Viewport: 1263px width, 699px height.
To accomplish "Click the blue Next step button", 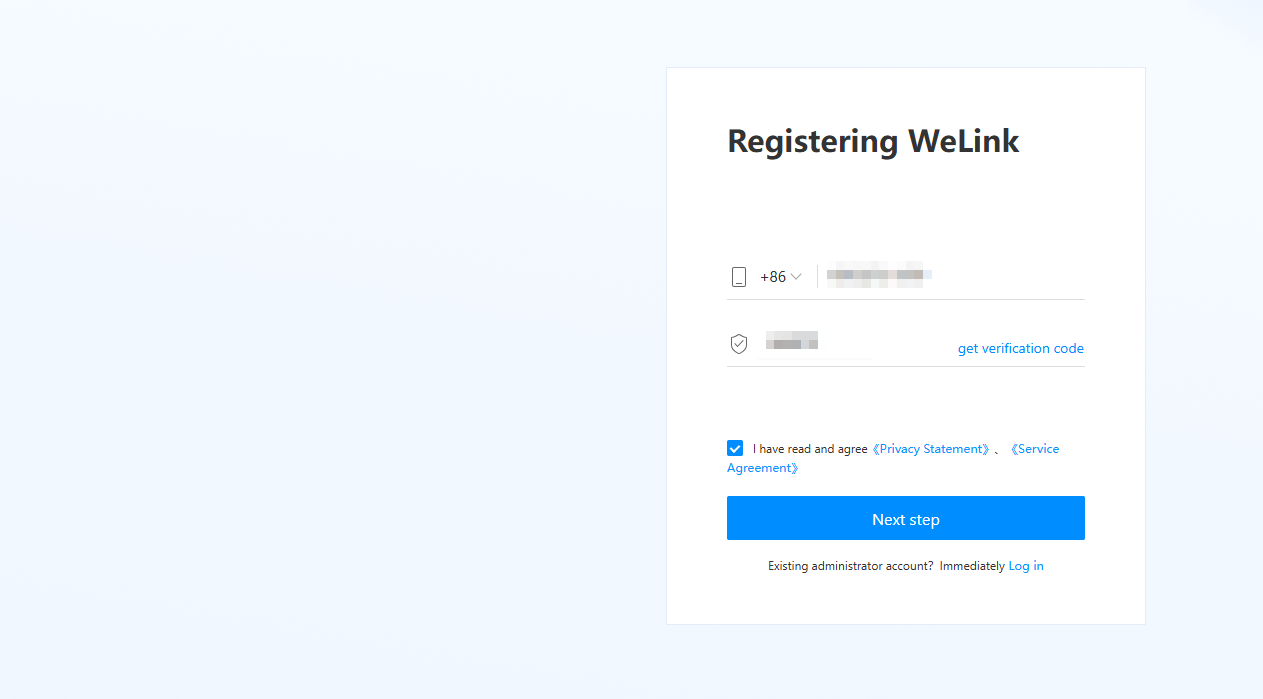I will (906, 518).
